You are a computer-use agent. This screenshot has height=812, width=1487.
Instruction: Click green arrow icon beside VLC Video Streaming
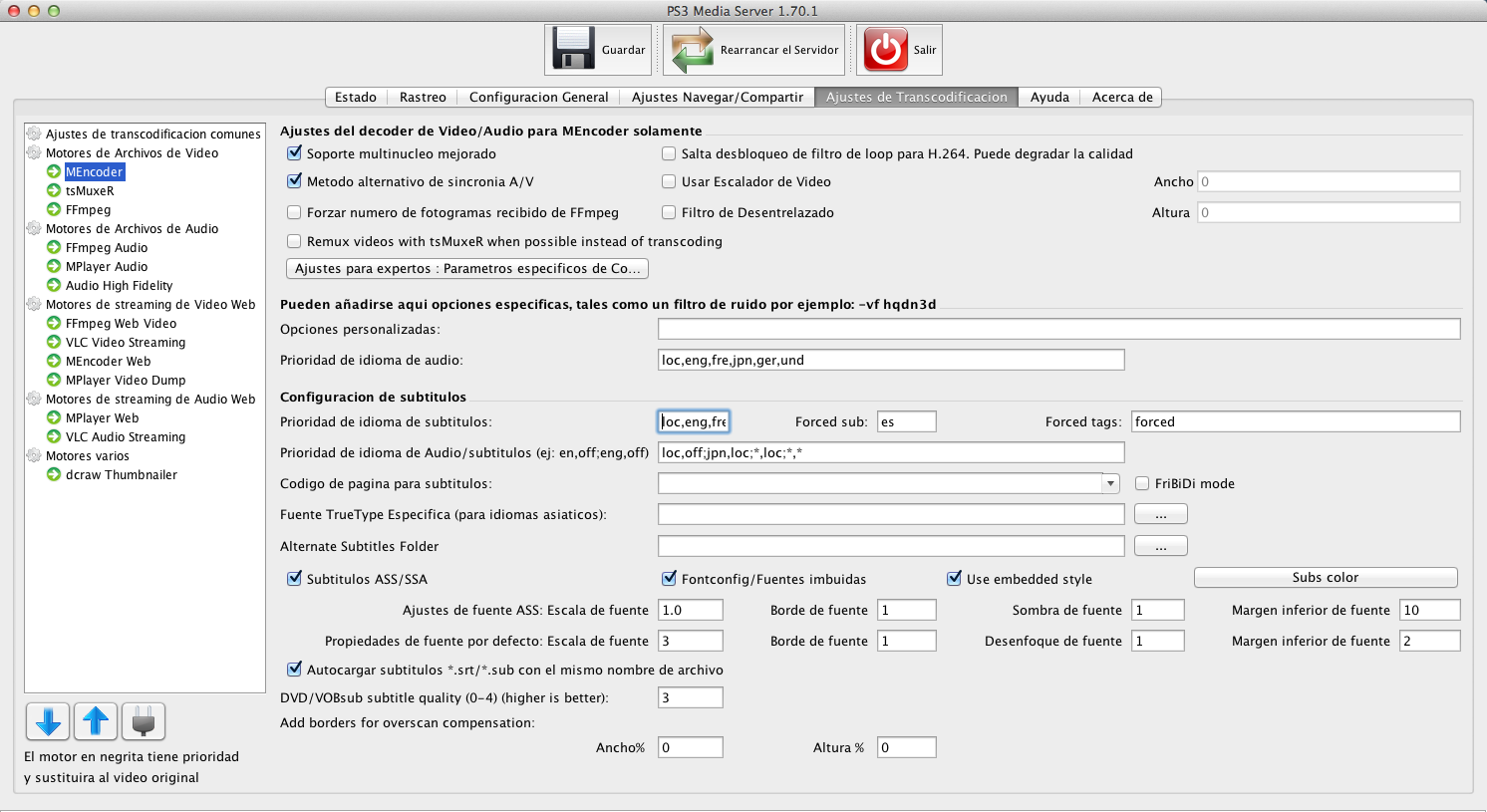pyautogui.click(x=55, y=342)
